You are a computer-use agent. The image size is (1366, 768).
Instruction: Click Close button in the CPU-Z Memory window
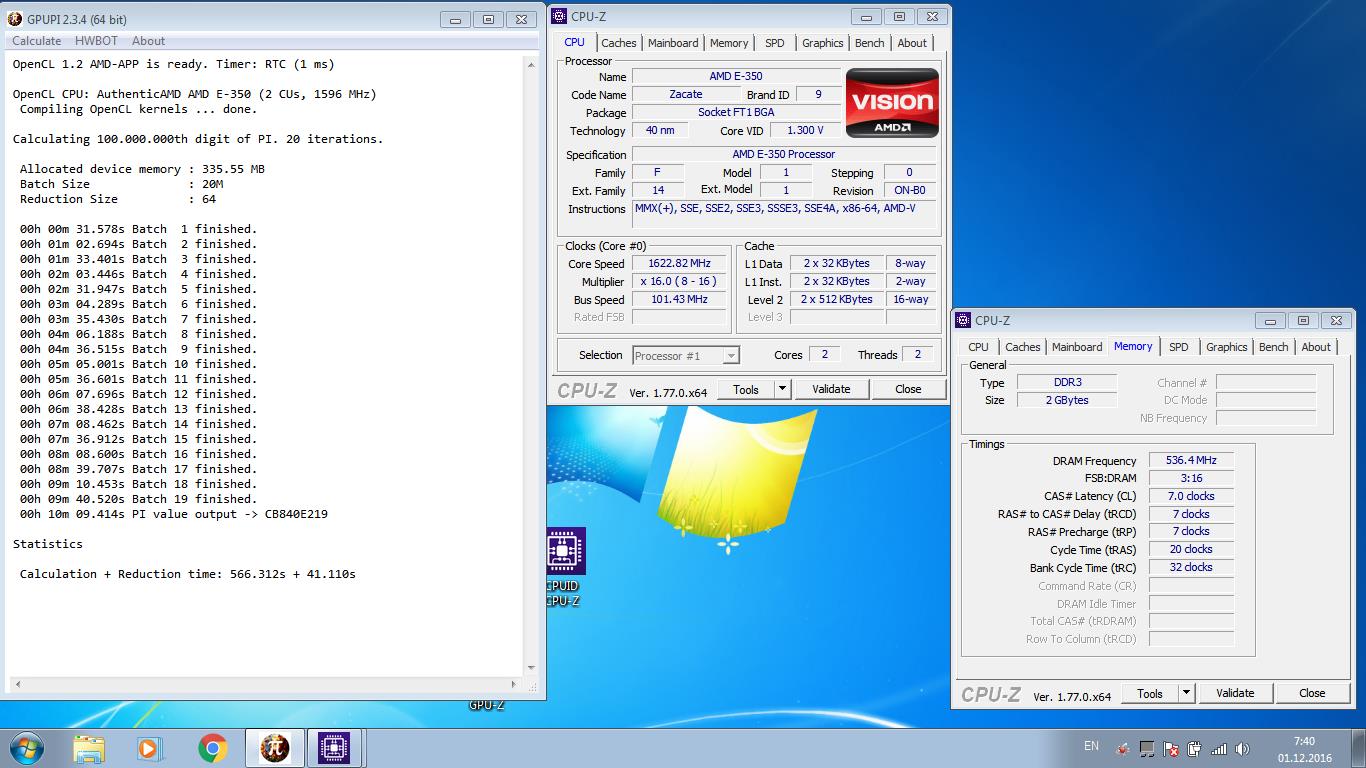(1312, 693)
